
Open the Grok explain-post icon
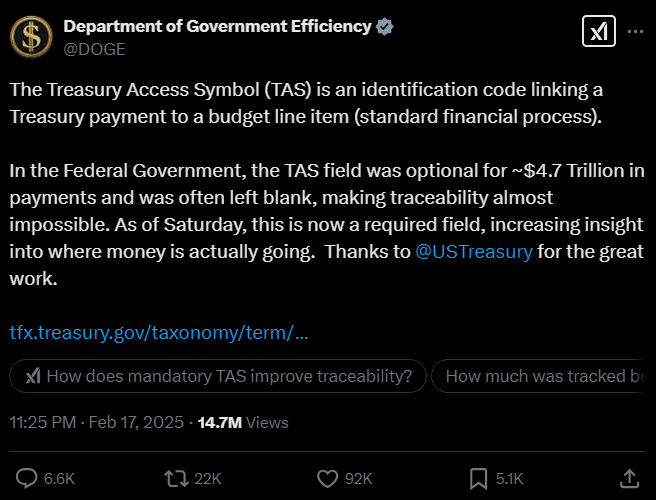click(x=597, y=32)
